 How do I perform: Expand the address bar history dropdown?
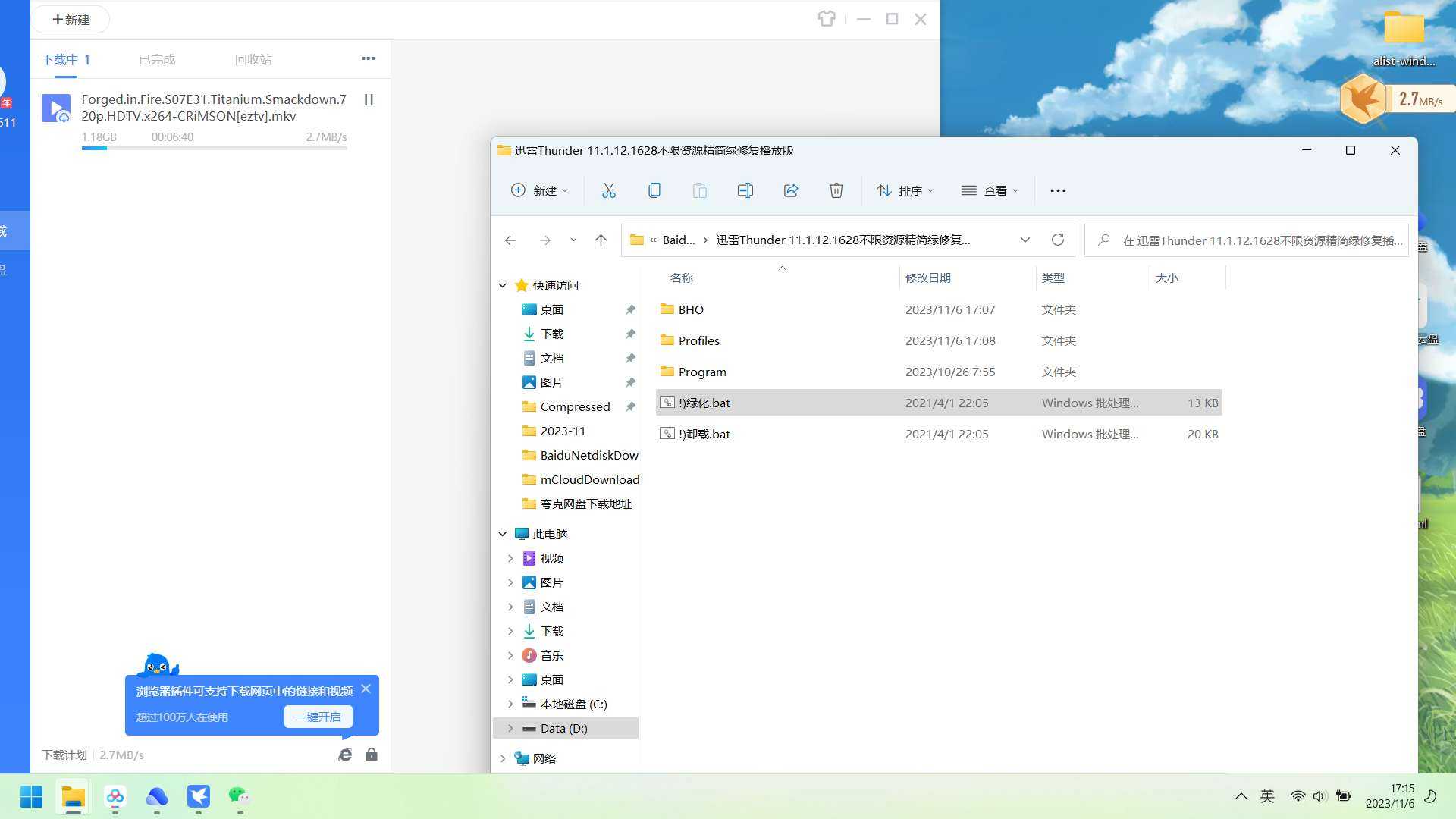pyautogui.click(x=1025, y=240)
